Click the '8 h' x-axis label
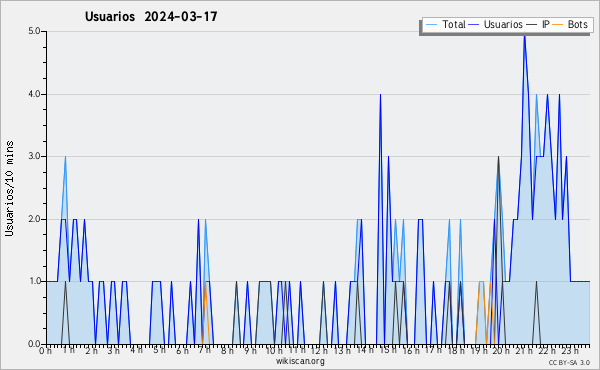The height and width of the screenshot is (370, 600). (227, 351)
